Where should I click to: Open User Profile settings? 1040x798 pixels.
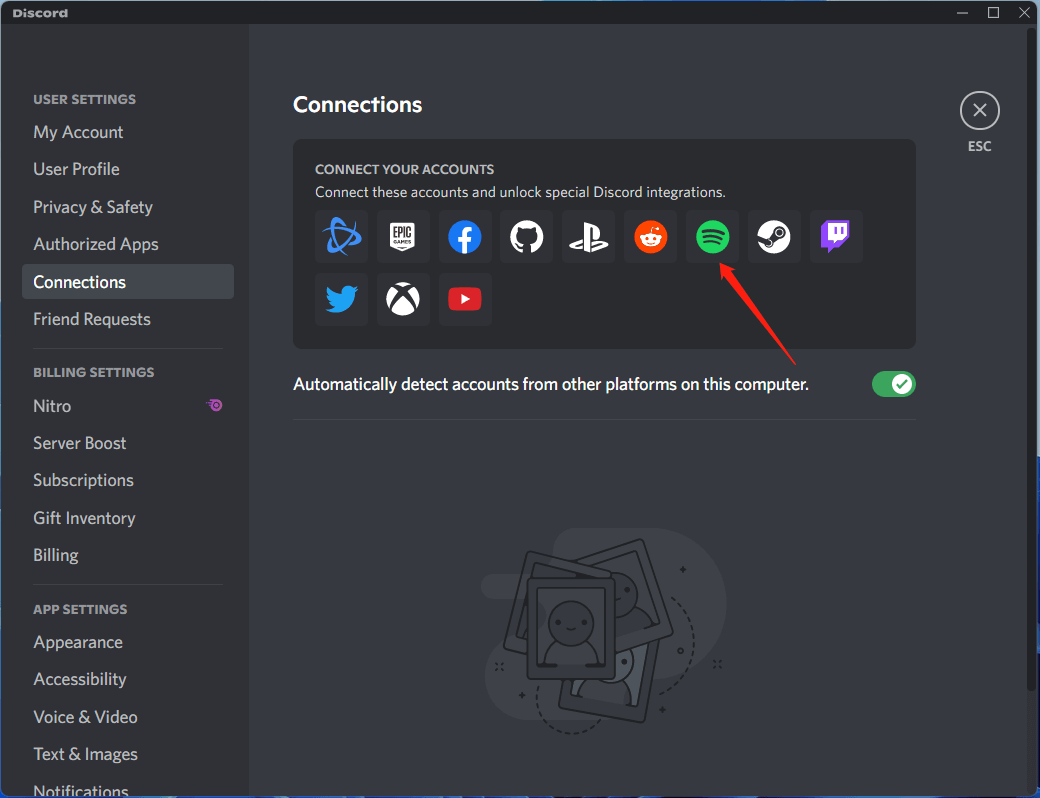(x=128, y=169)
